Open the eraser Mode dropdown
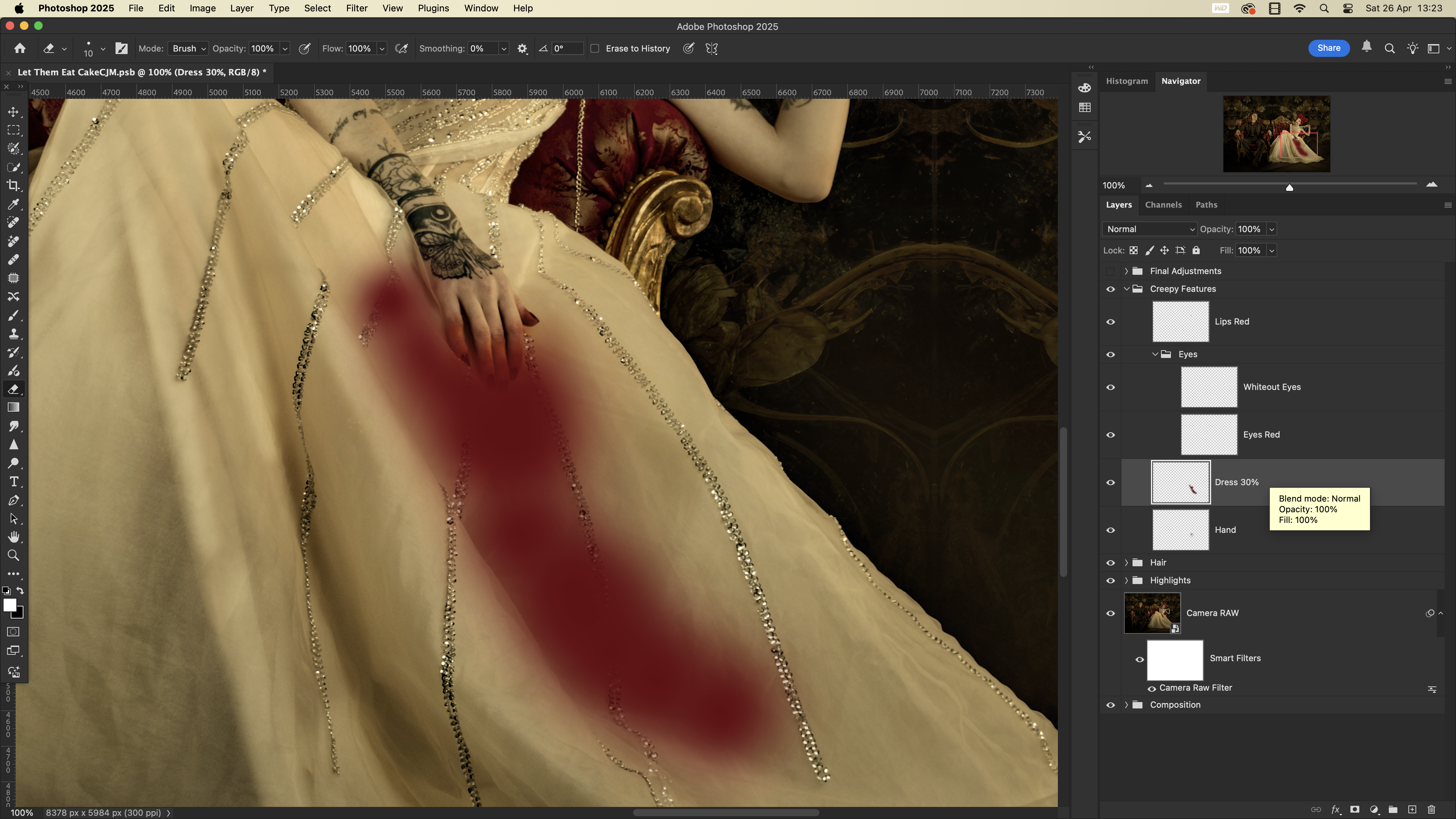Viewport: 1456px width, 819px height. [188, 49]
